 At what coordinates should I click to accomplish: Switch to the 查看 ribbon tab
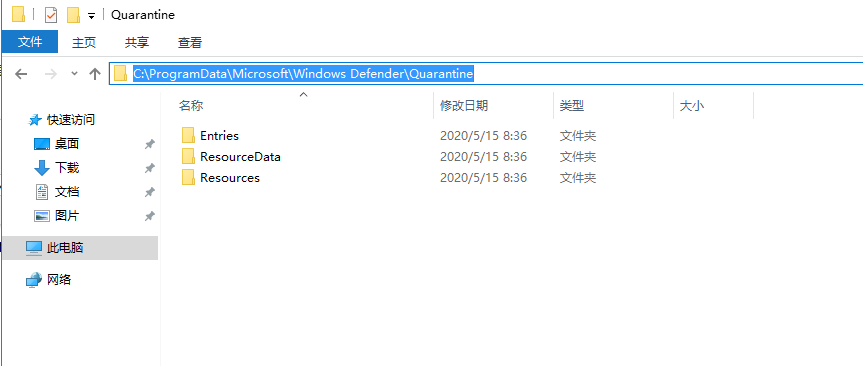[x=189, y=42]
